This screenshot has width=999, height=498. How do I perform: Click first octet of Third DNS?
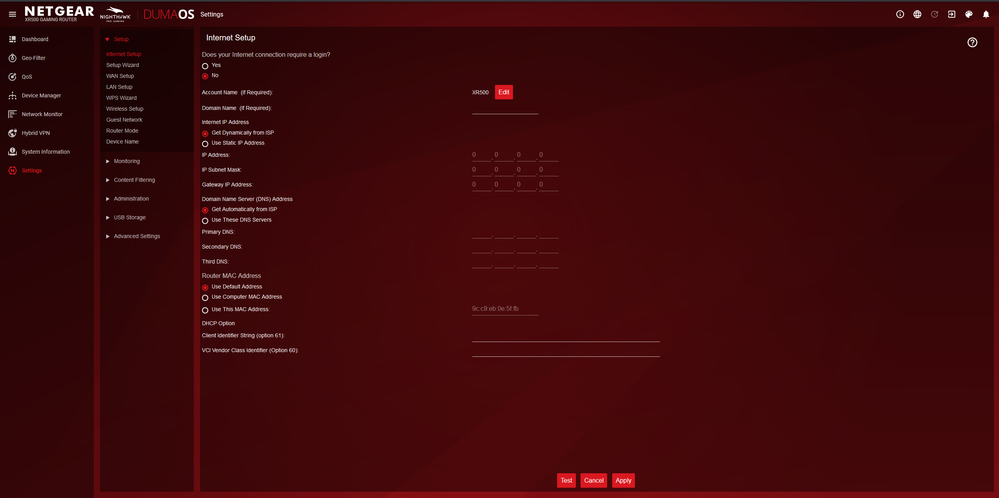tap(482, 262)
